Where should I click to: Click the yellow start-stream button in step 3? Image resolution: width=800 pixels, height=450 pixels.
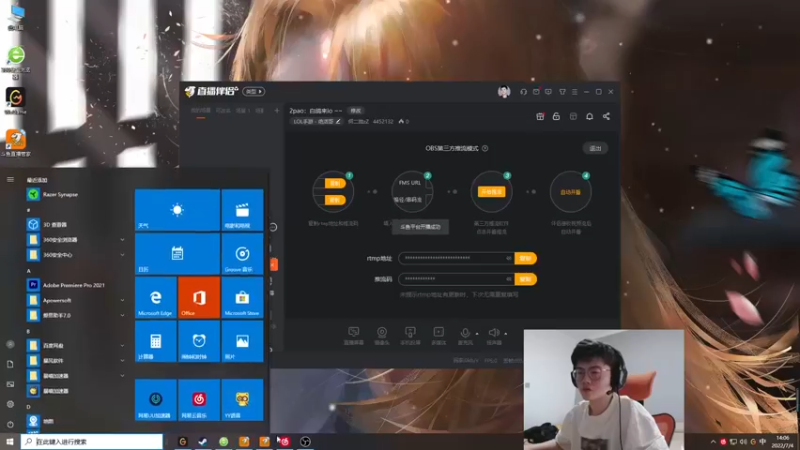pos(491,192)
